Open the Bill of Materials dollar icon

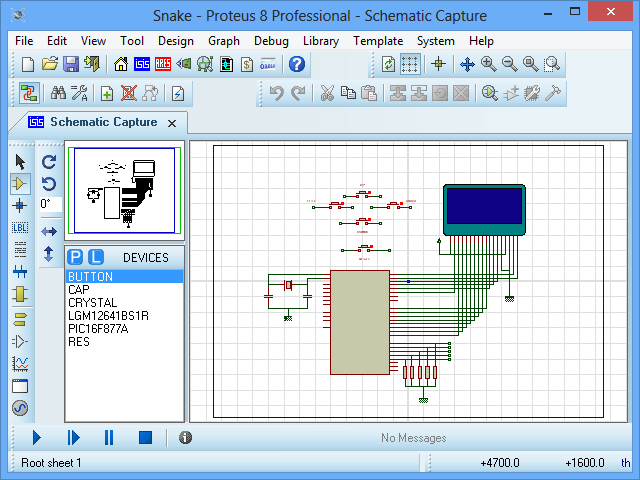click(x=247, y=64)
